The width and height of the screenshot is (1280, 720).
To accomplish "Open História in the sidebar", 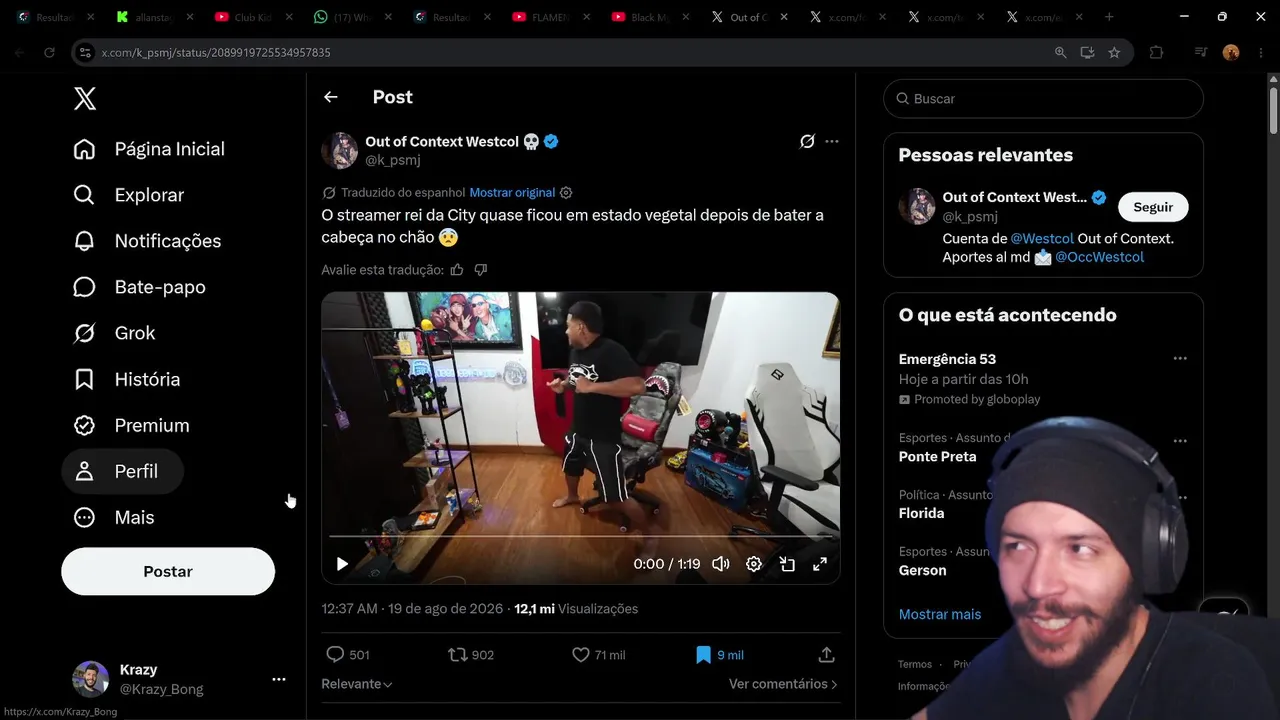I will [x=127, y=379].
